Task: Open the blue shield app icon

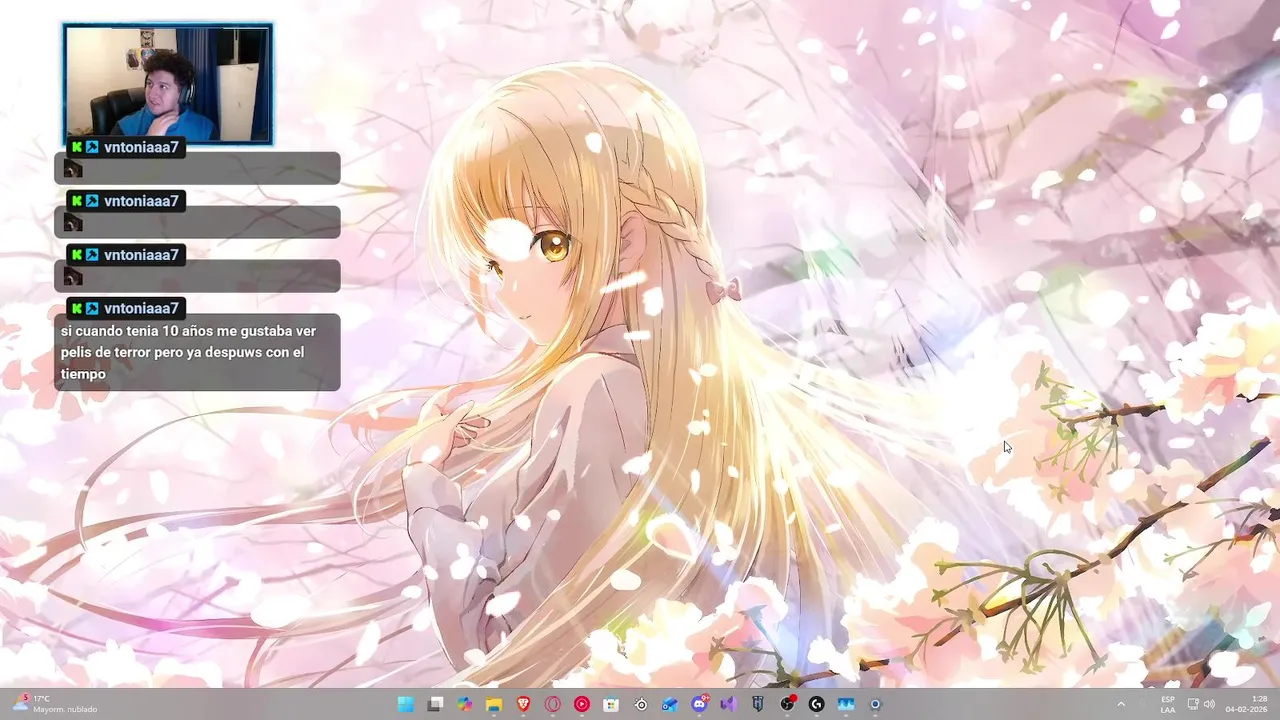Action: 757,704
